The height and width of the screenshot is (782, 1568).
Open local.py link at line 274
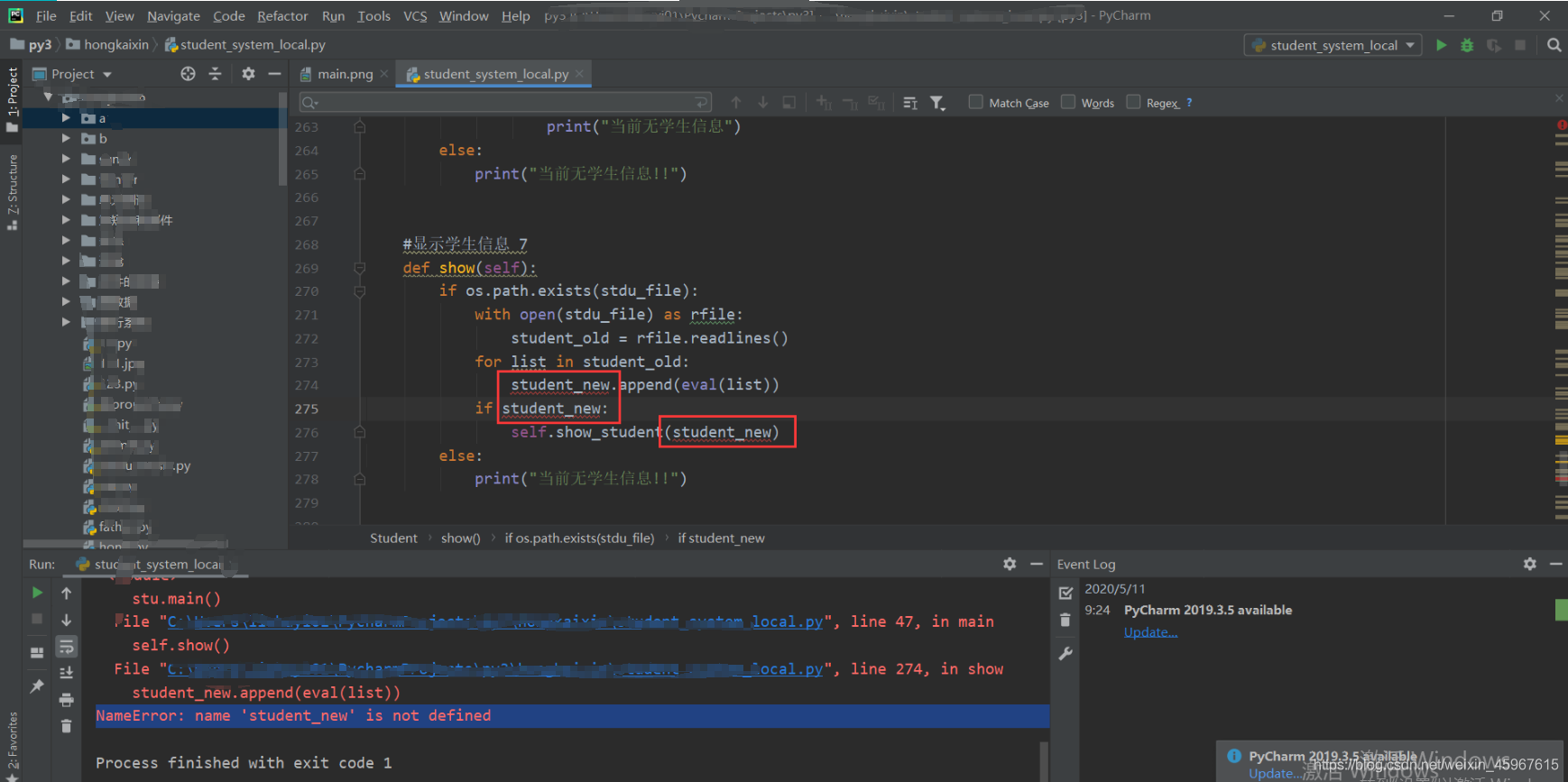click(495, 668)
